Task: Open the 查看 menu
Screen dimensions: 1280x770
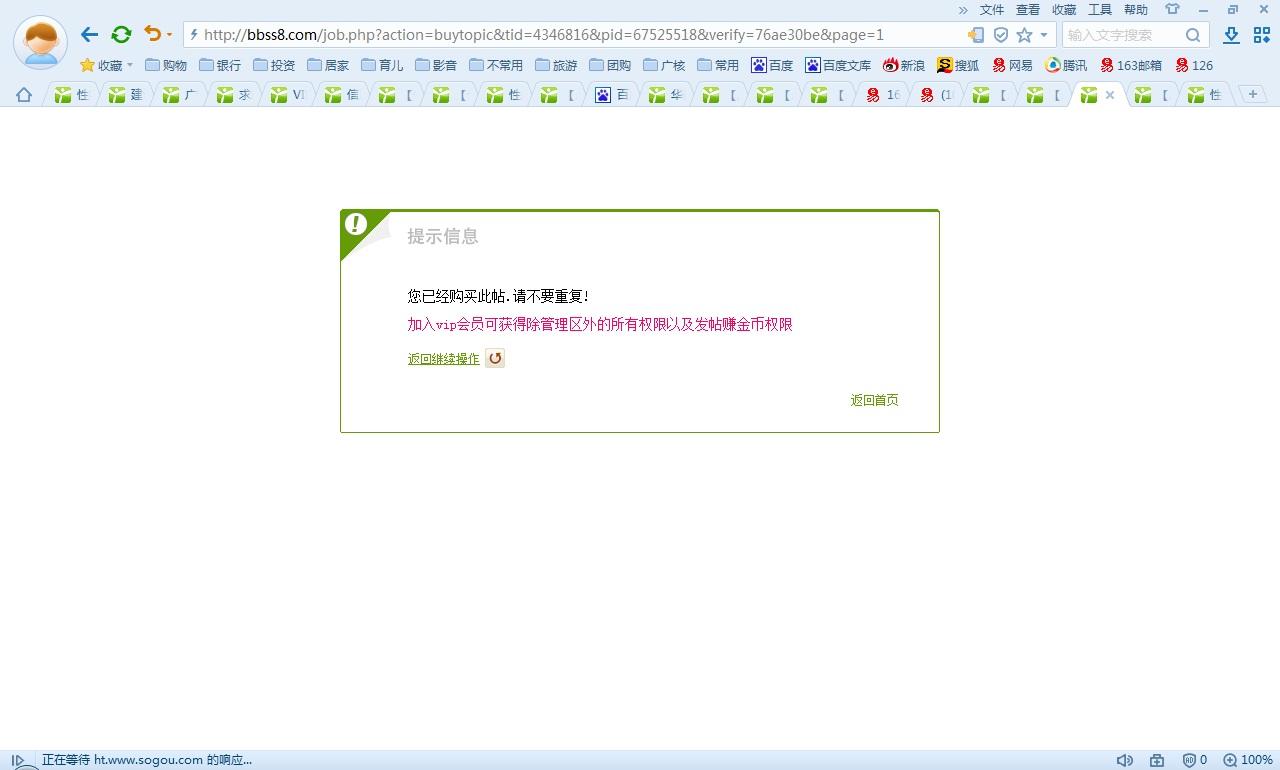Action: tap(1028, 10)
